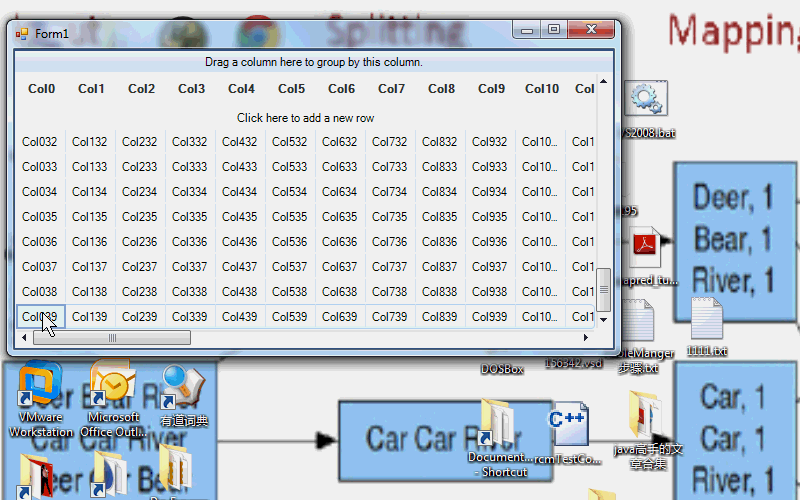Select cell Col237

click(x=139, y=266)
